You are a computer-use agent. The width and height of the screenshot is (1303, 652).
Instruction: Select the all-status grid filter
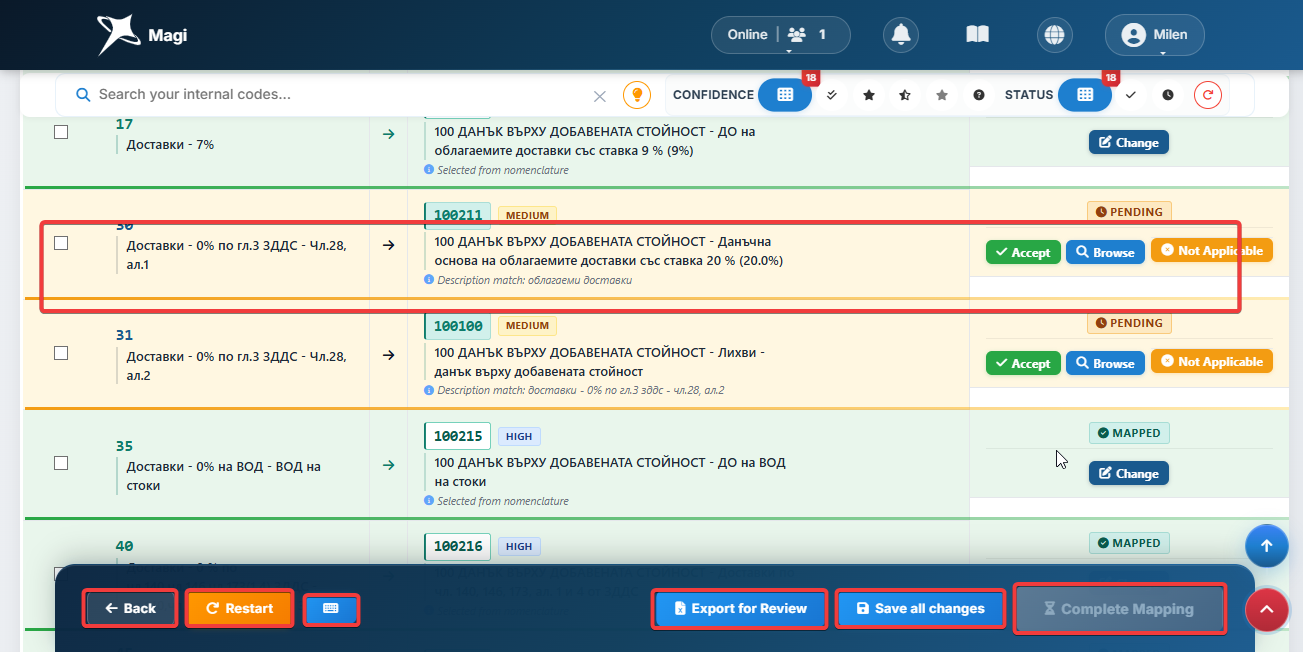click(x=1085, y=95)
